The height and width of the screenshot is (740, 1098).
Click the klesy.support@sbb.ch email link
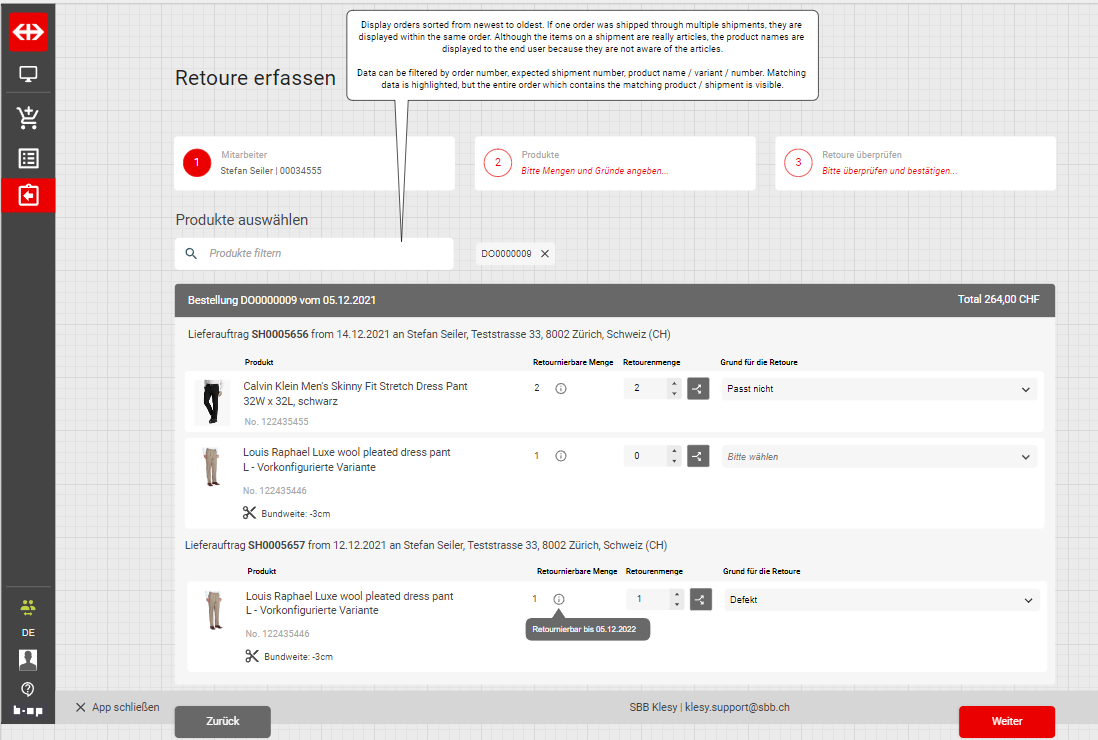(x=737, y=707)
